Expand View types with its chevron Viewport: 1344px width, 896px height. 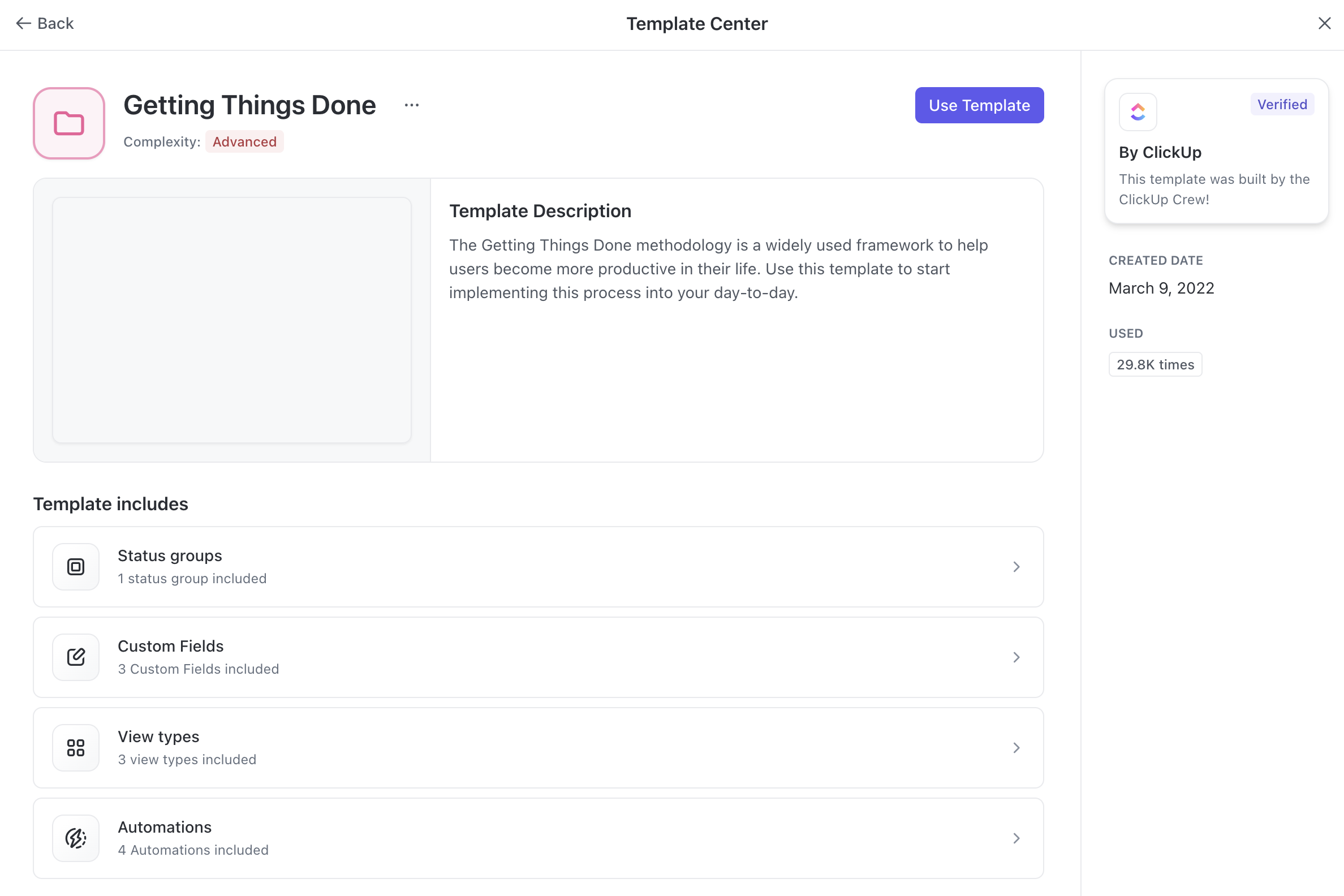[1016, 747]
